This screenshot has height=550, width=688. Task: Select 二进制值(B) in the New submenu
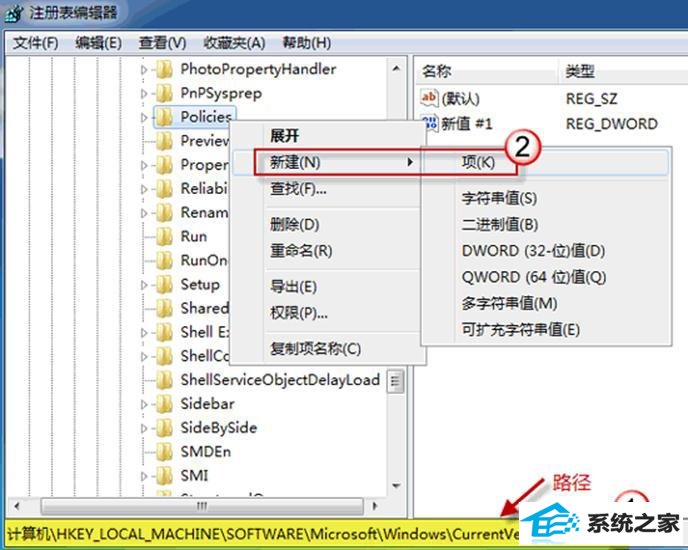coord(500,225)
